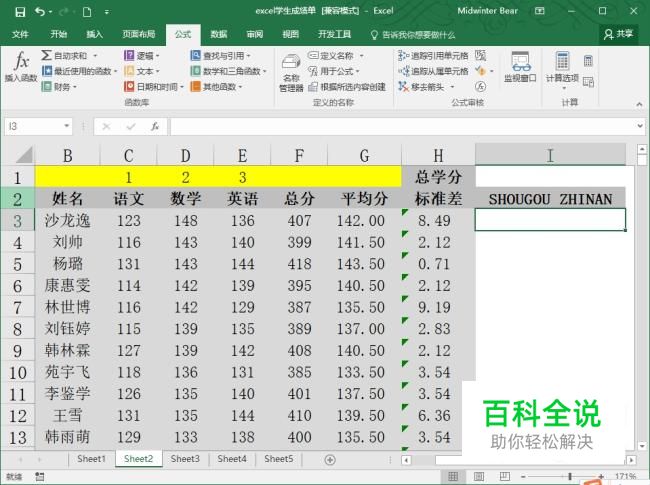Open Calculation Options dropdown

point(562,71)
